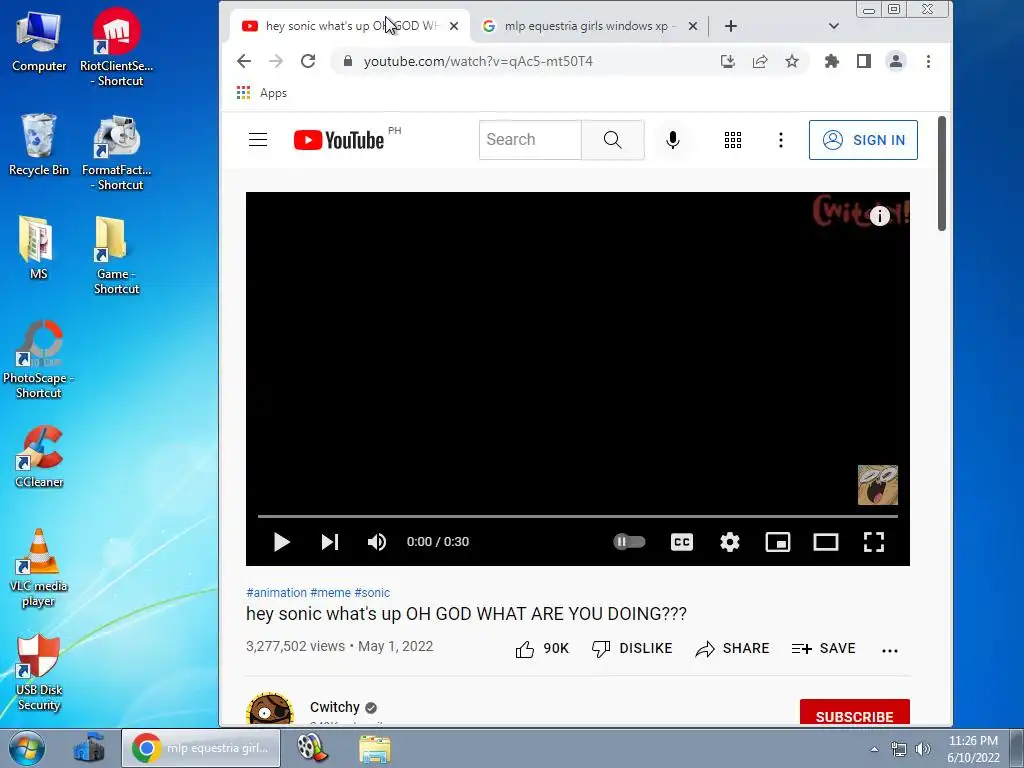Screen dimensions: 1024x768
Task: Click the install app icon in address bar
Action: (728, 61)
